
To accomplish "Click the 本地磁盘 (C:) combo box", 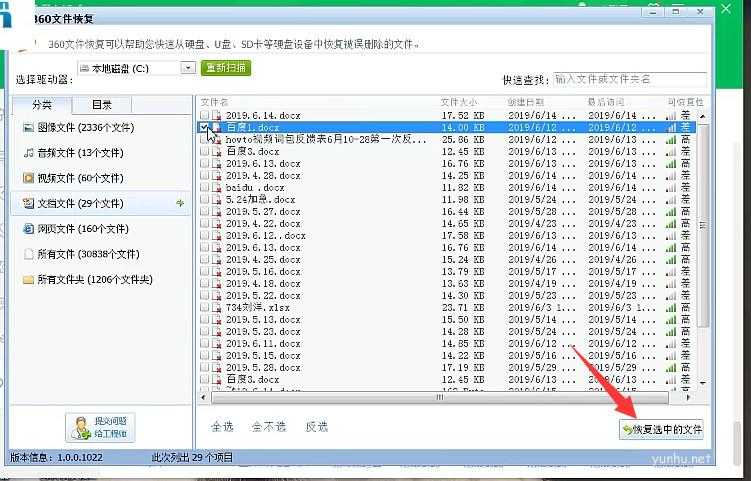I will click(137, 68).
